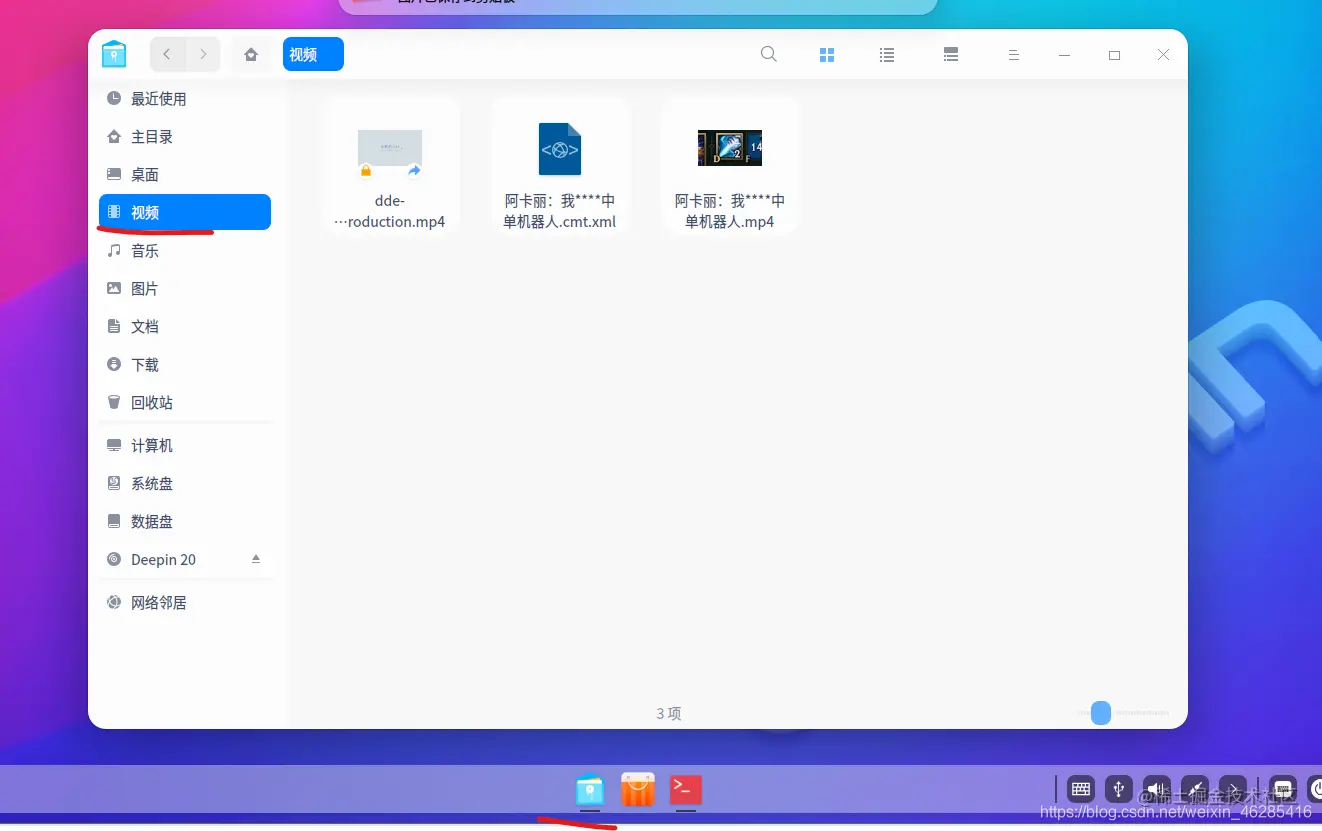Open 网络邻居 in sidebar
The image size is (1322, 831).
tap(185, 603)
